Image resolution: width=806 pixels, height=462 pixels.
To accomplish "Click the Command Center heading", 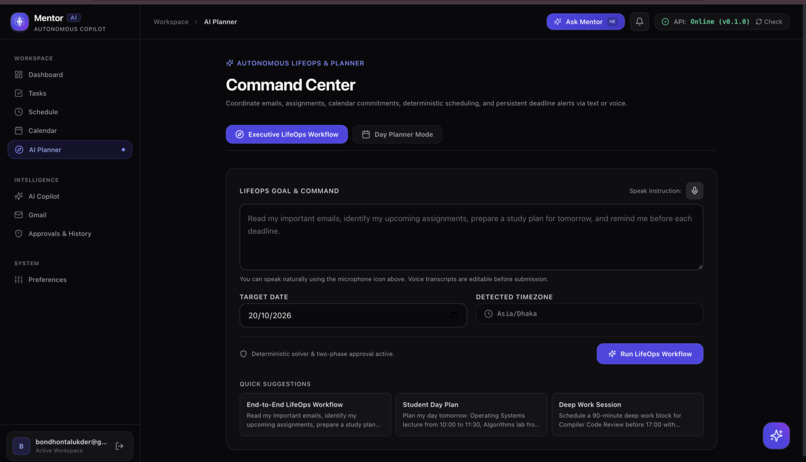I will pyautogui.click(x=290, y=85).
